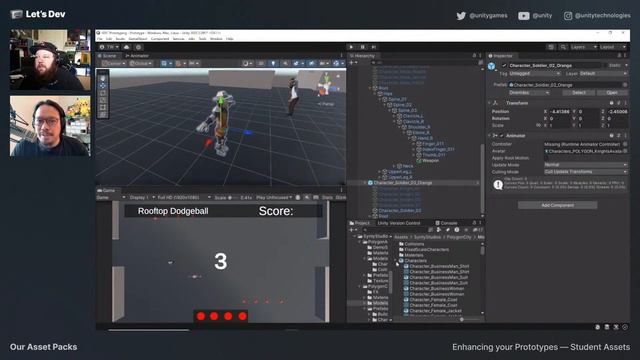Toggle 2D view mode in scene
The height and width of the screenshot is (360, 640).
pos(261,63)
